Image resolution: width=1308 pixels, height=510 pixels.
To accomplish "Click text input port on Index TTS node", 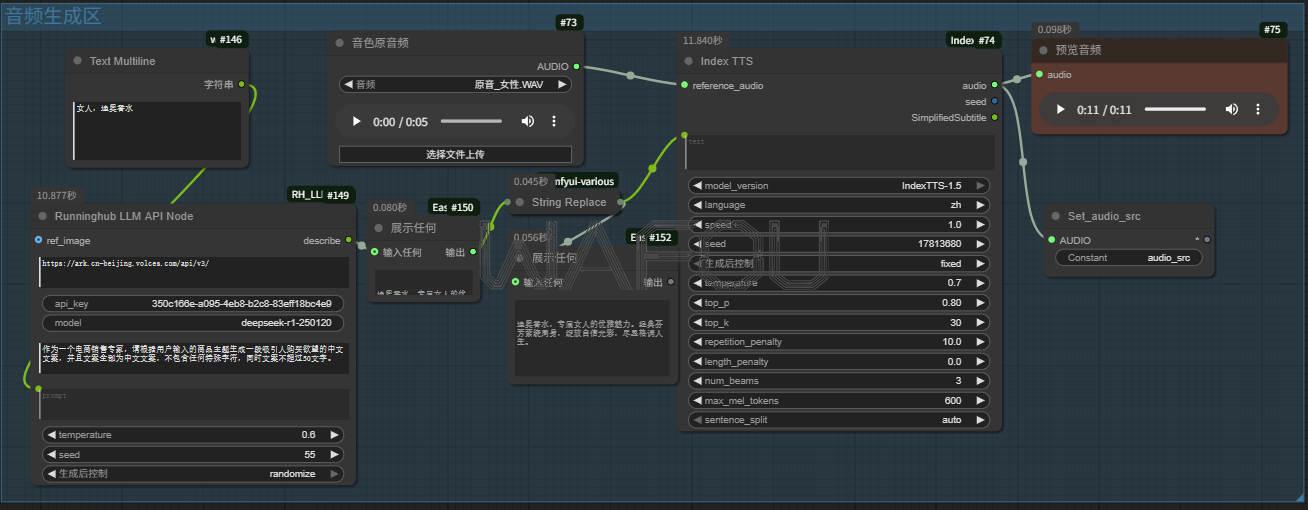I will pos(684,135).
